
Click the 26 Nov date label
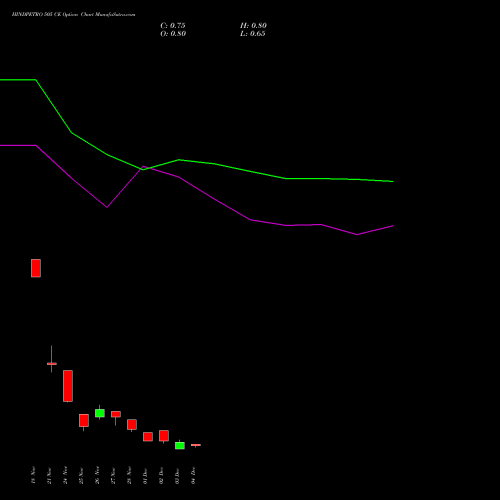(97, 475)
